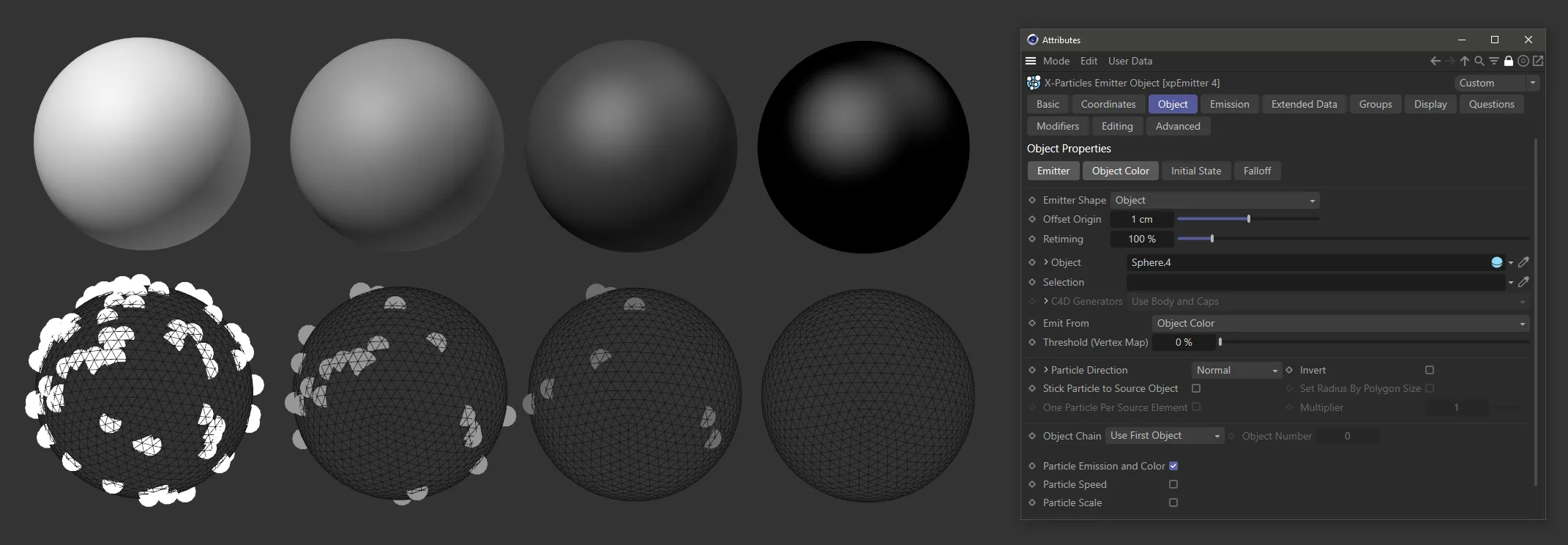
Task: Click the Falloff sub-tab button
Action: point(1257,171)
